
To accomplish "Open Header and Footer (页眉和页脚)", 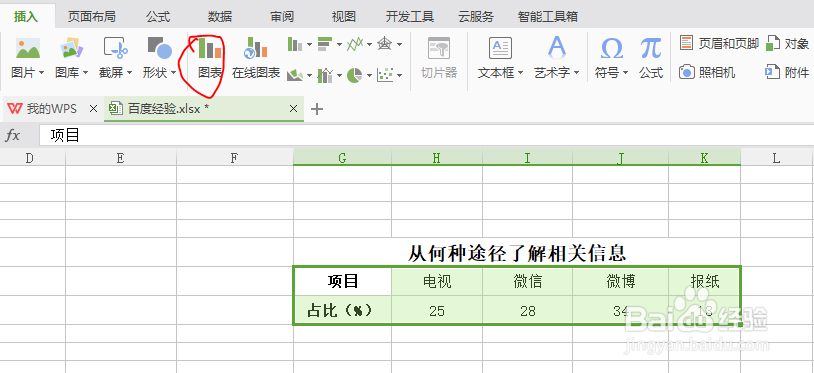I will (x=719, y=44).
